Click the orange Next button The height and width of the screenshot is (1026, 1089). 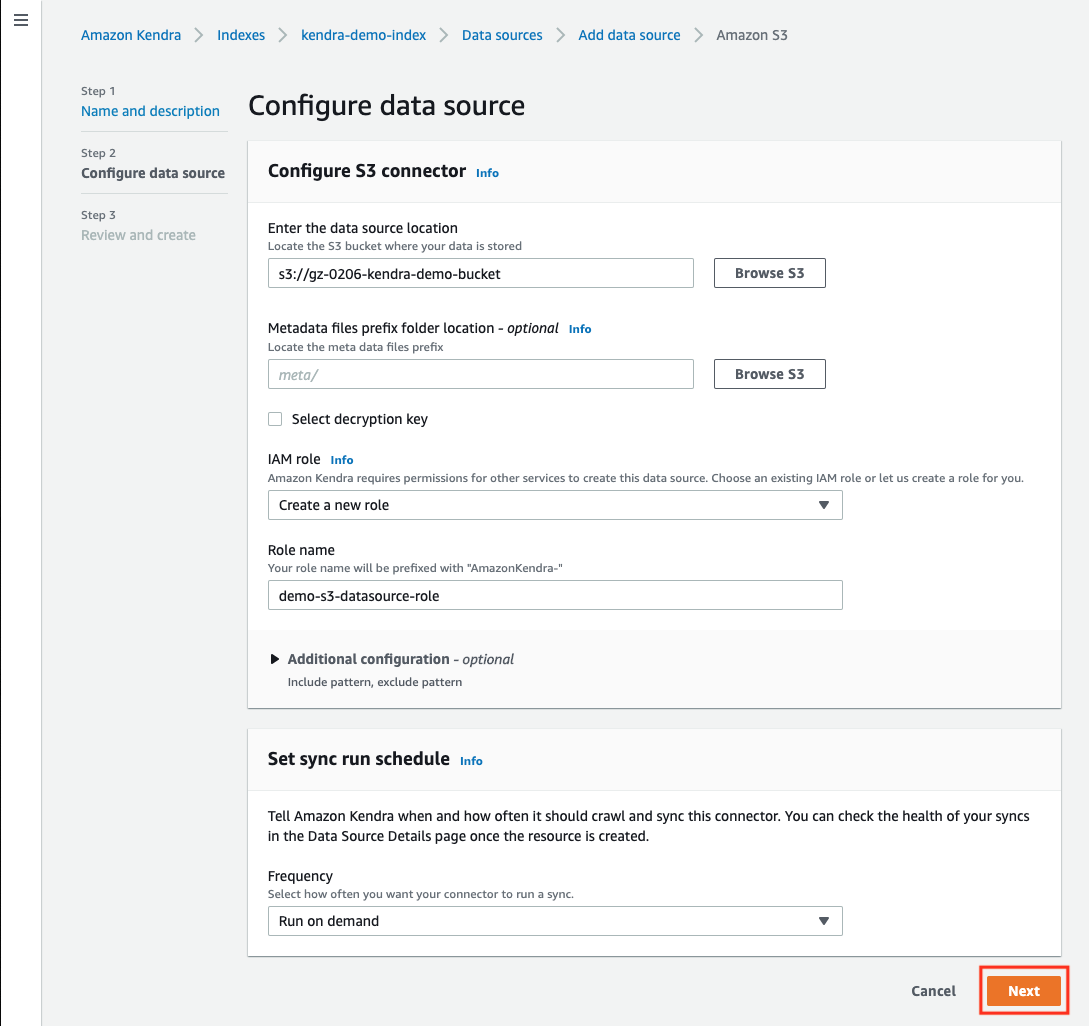pyautogui.click(x=1024, y=991)
